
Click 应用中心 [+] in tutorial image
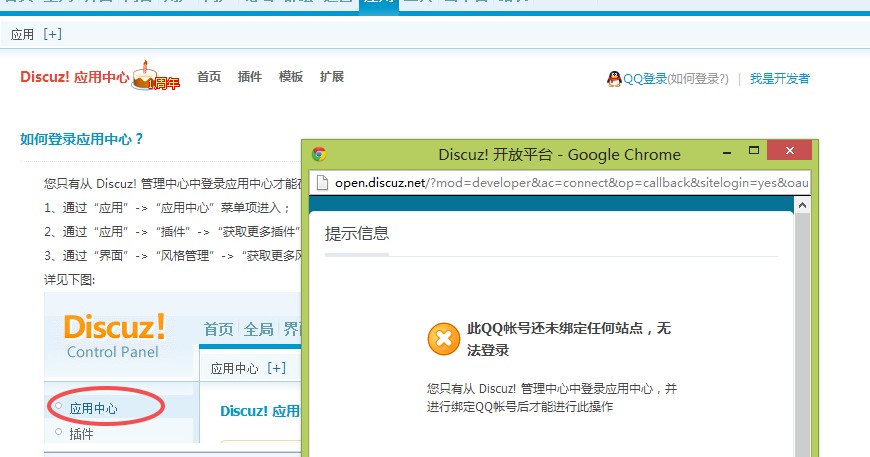248,368
